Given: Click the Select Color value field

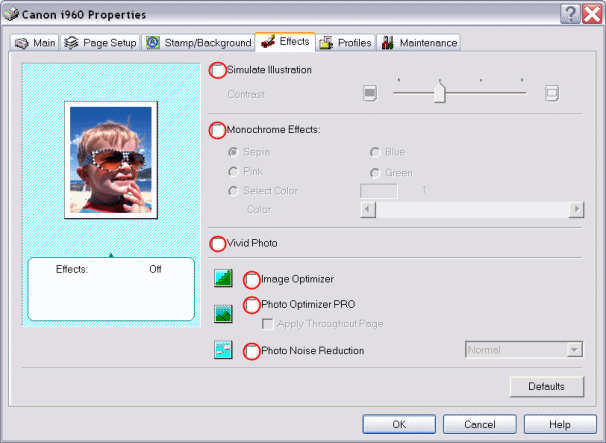Looking at the screenshot, I should click(x=379, y=191).
